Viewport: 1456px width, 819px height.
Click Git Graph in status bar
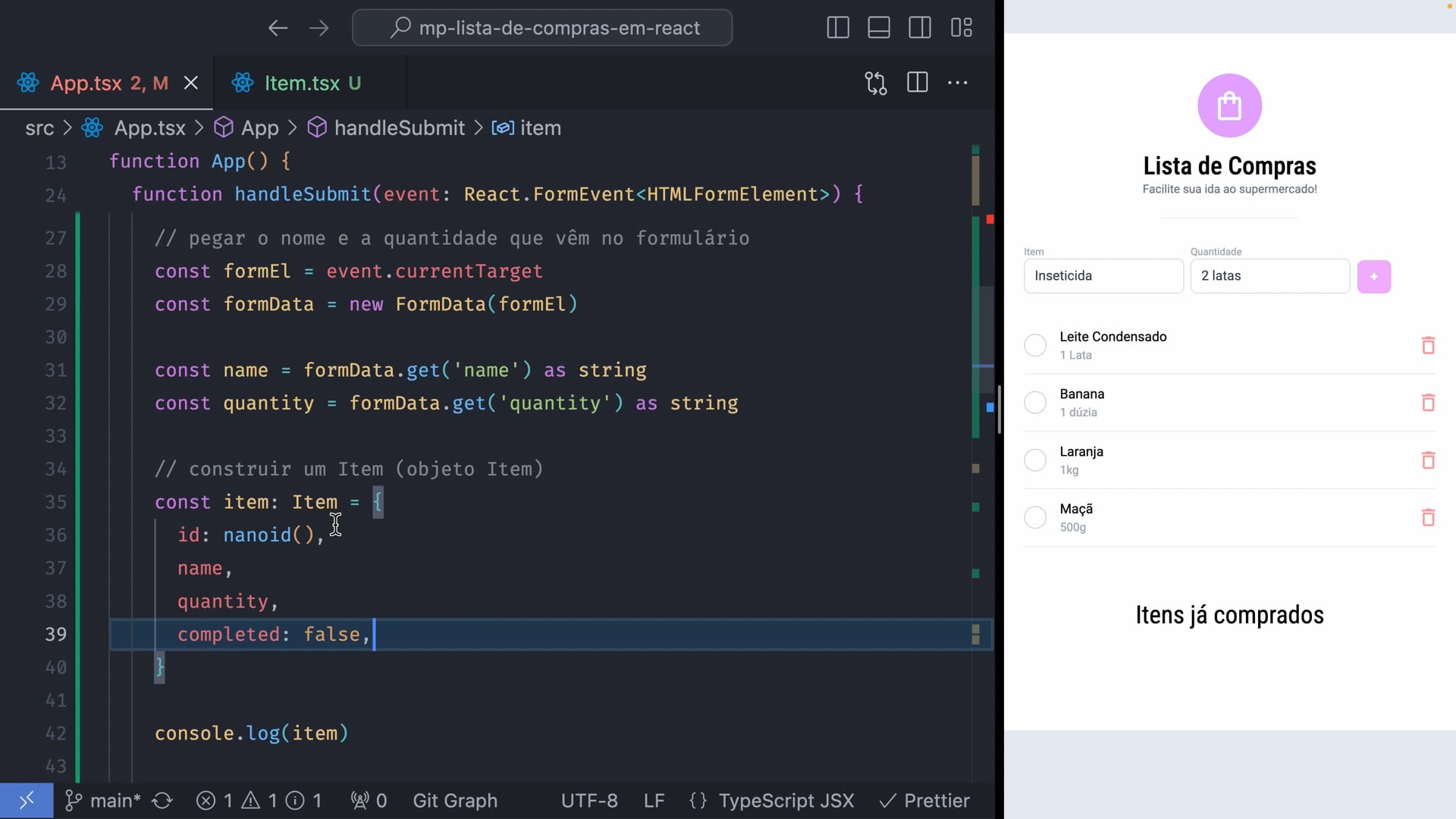[x=455, y=801]
